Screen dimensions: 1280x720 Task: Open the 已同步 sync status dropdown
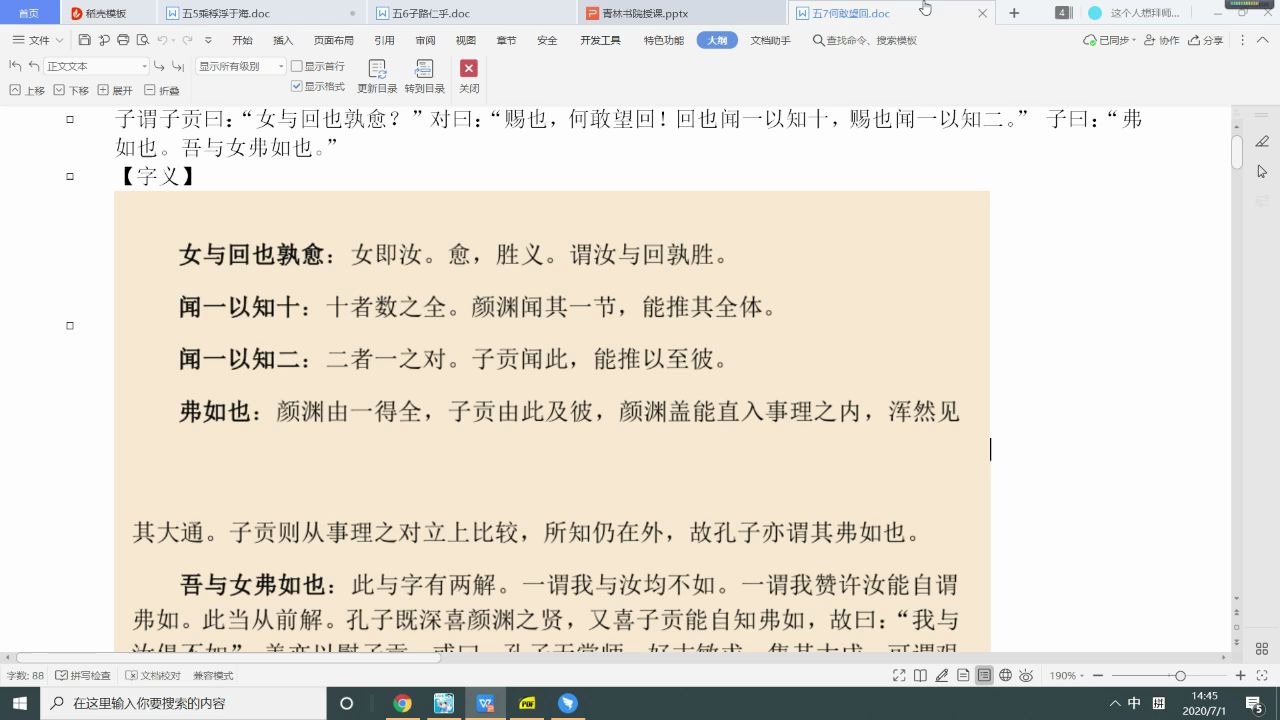(1110, 40)
